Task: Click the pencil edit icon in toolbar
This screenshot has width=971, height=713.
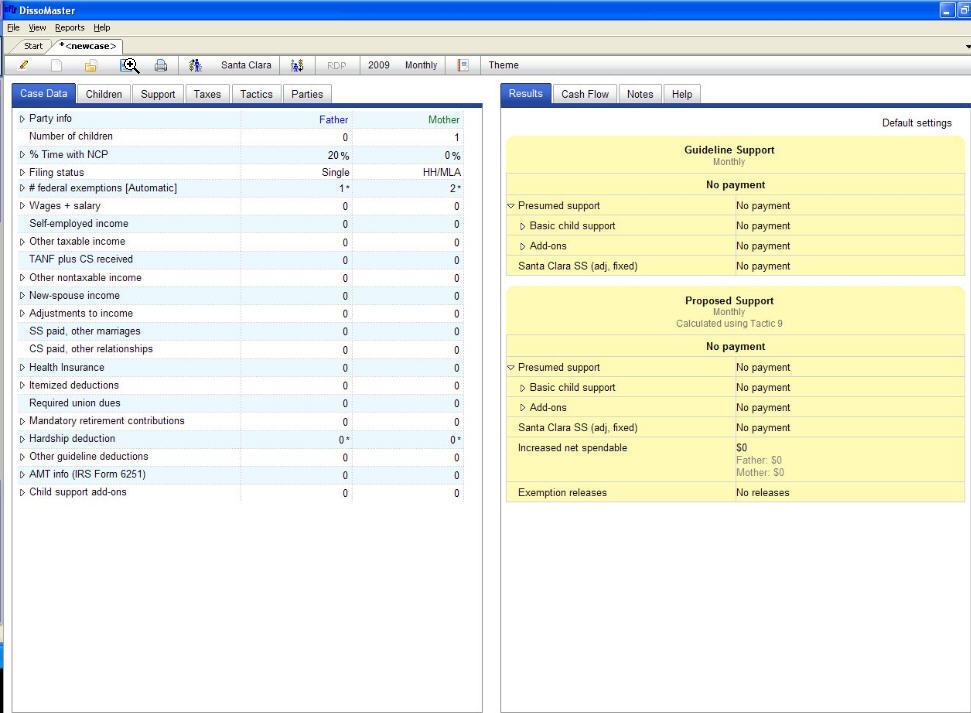Action: click(24, 65)
